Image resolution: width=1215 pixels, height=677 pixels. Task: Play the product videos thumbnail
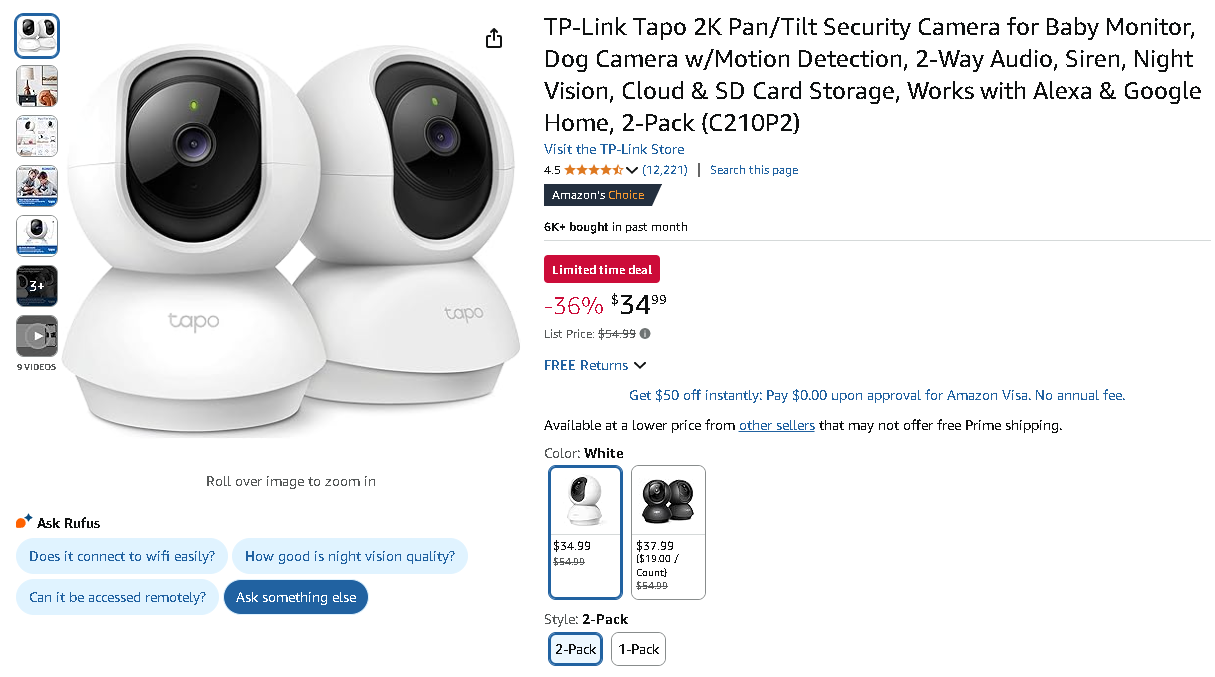37,336
